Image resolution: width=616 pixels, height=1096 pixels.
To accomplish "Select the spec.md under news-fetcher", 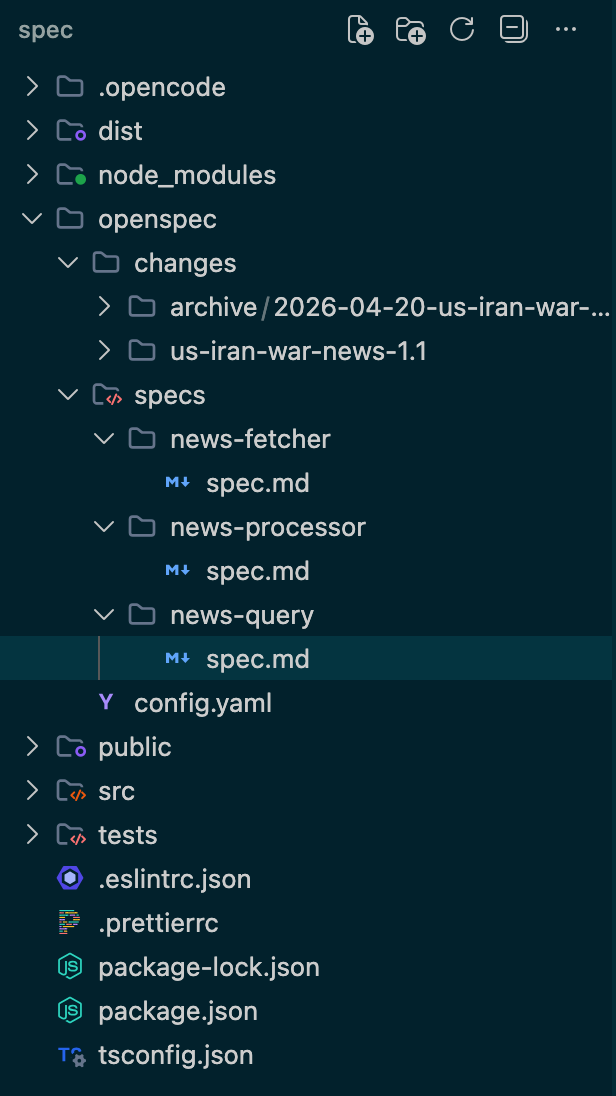I will tap(308, 483).
